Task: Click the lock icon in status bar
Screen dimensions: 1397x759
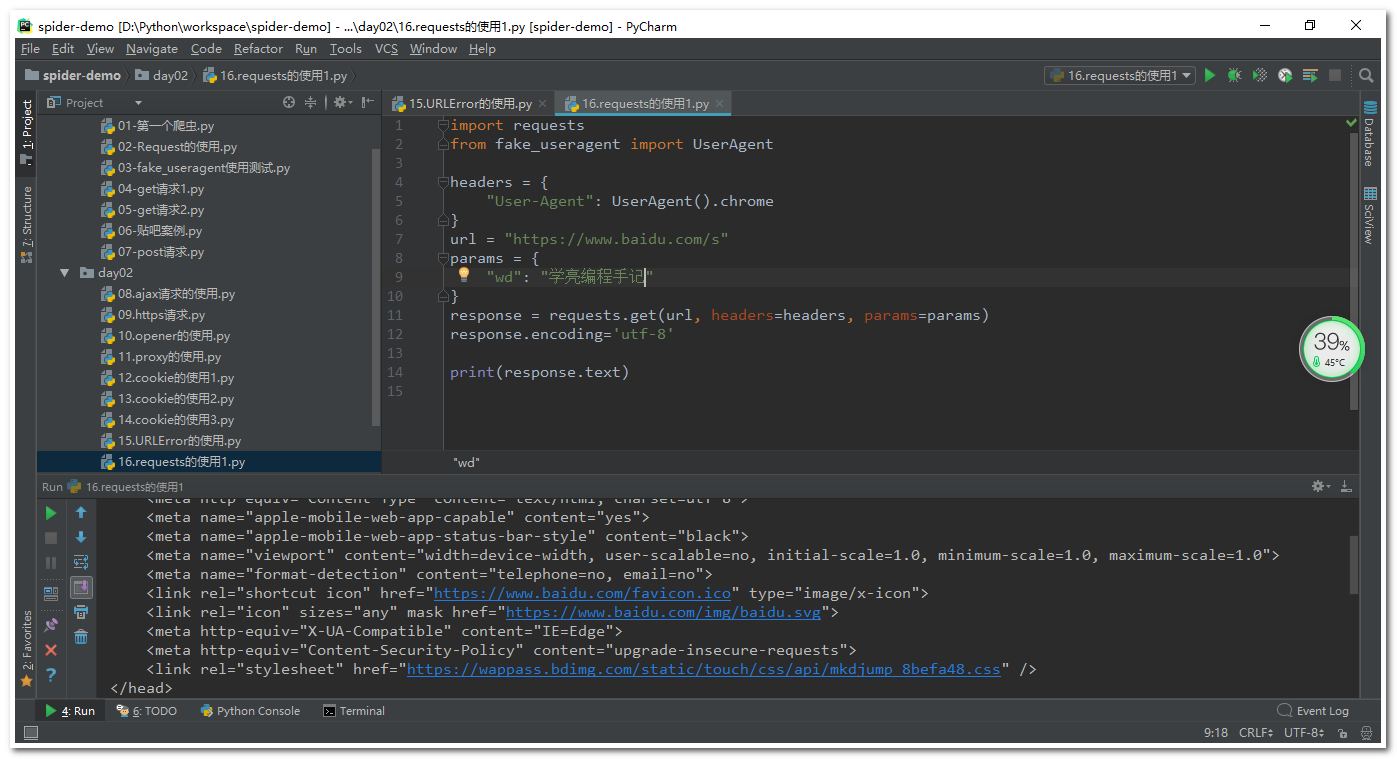Action: [1341, 734]
